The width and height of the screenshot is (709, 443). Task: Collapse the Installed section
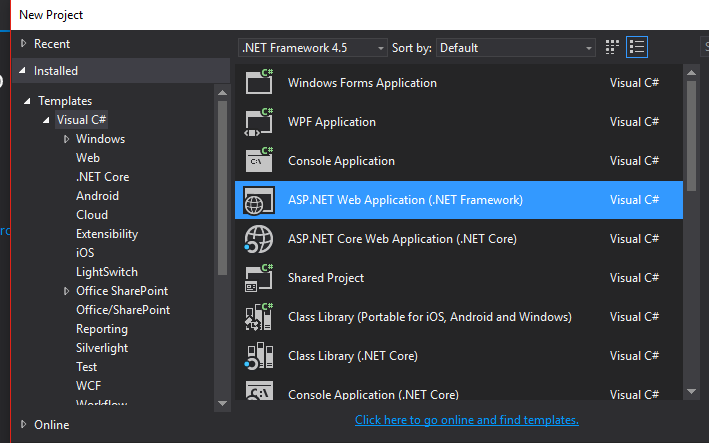(x=23, y=71)
